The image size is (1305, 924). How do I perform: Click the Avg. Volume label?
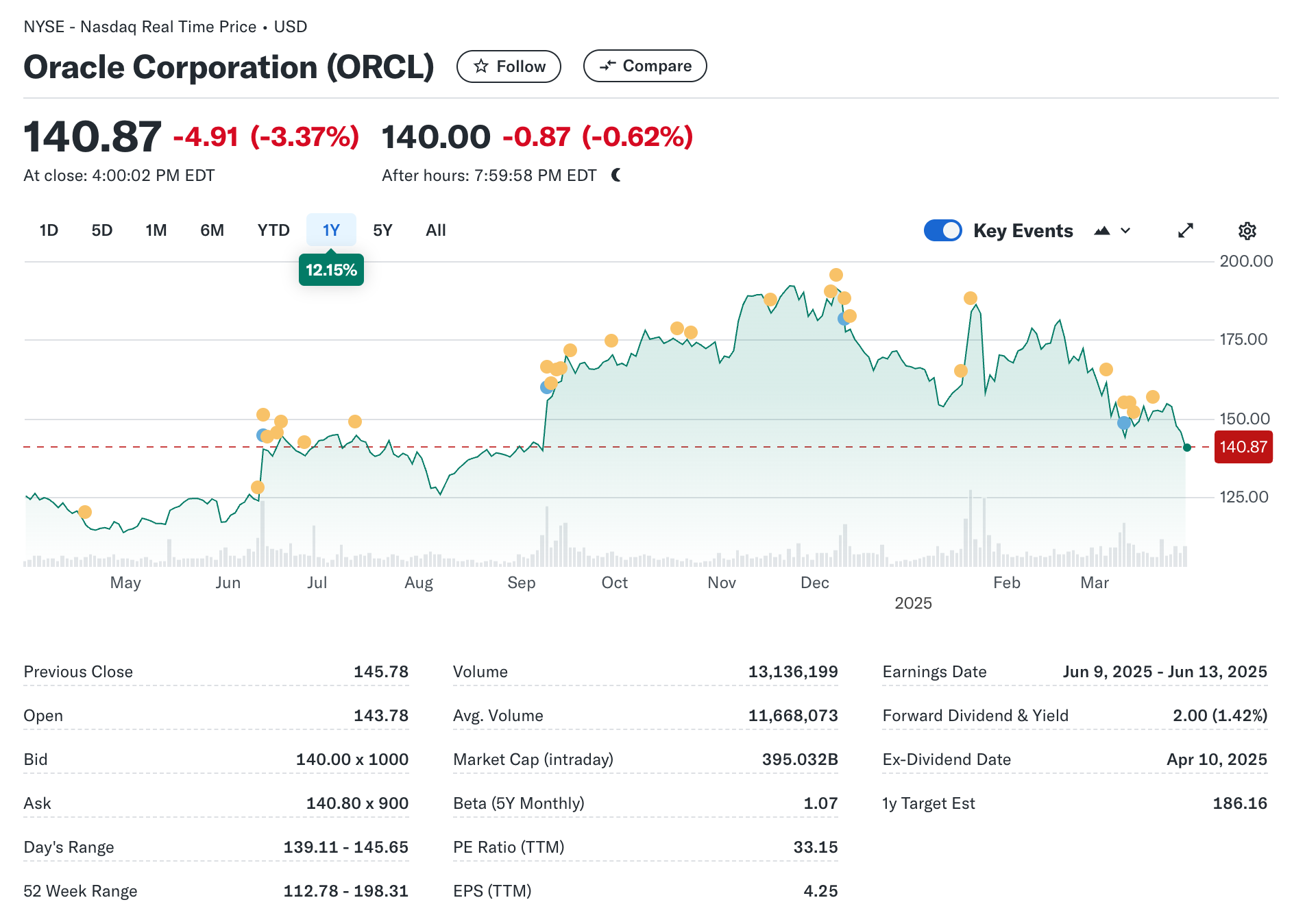tap(498, 716)
